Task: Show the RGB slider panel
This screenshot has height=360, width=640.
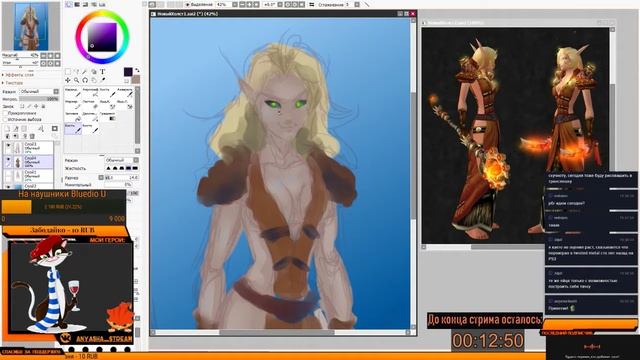Action: [77, 4]
